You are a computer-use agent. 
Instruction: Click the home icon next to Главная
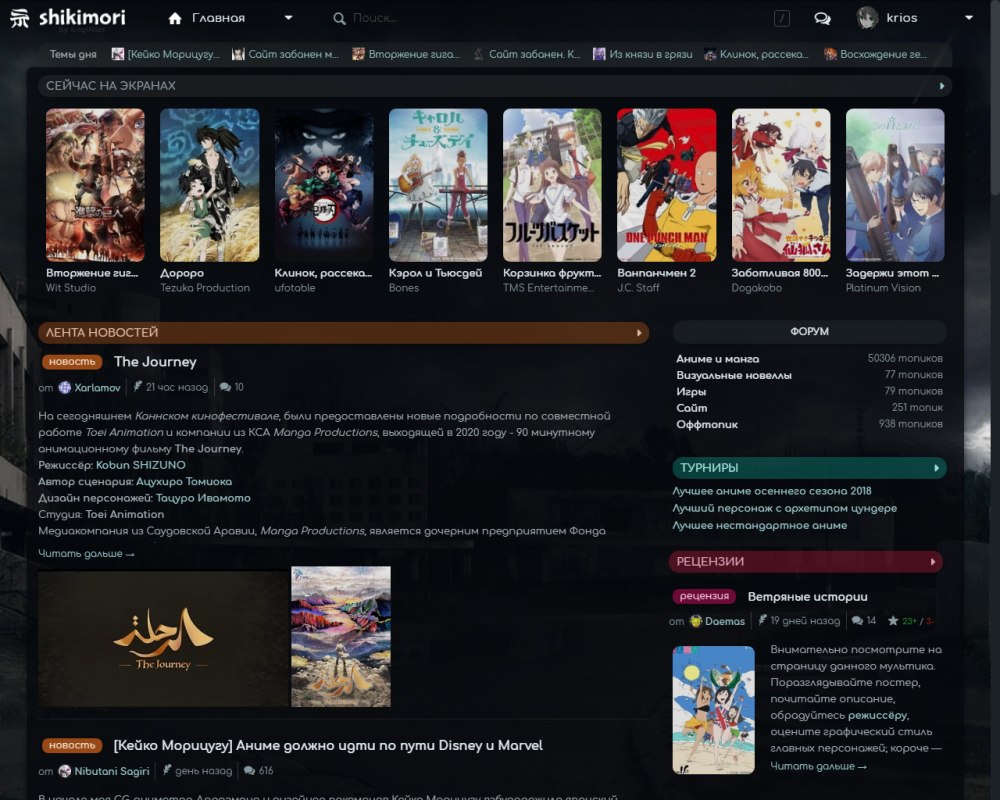click(175, 19)
